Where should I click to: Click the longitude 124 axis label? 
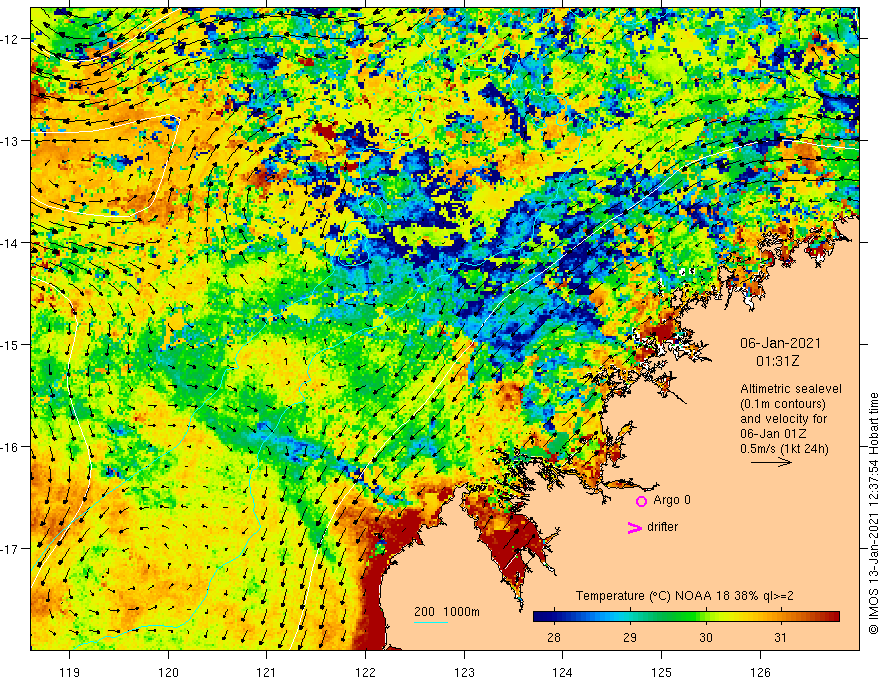(x=562, y=672)
